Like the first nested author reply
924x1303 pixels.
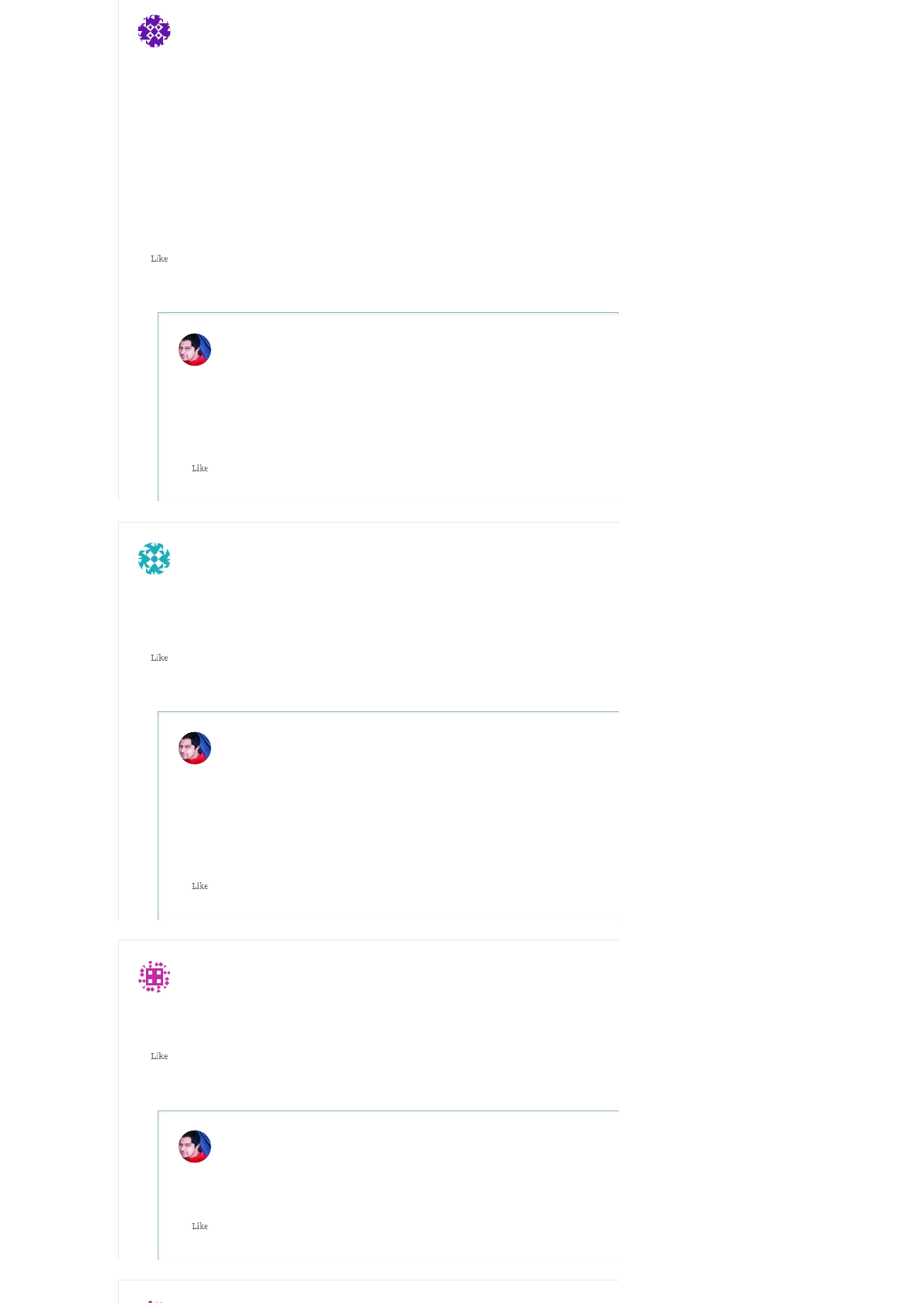pyautogui.click(x=200, y=468)
